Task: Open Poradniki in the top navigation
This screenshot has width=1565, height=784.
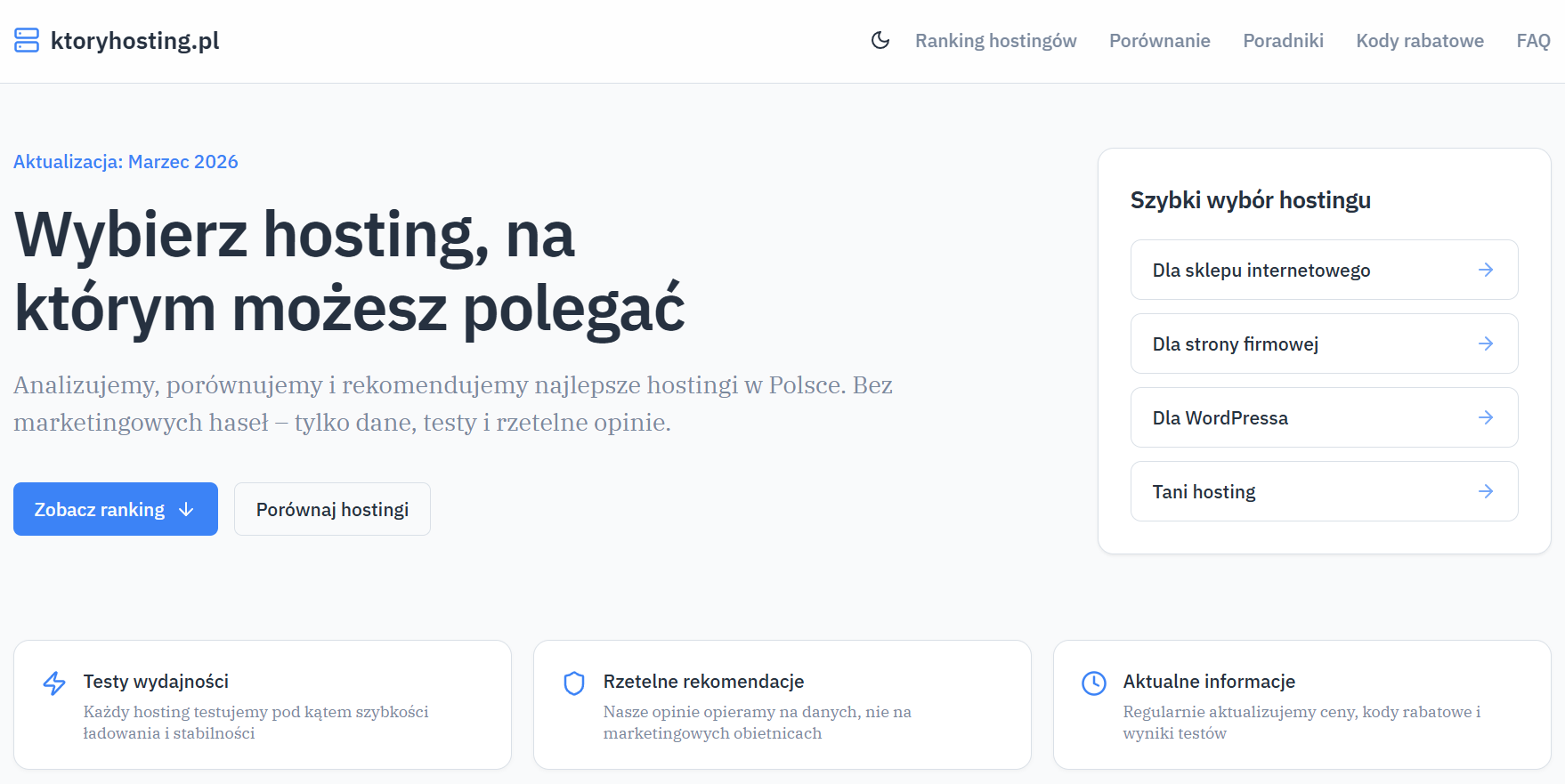Action: 1283,41
